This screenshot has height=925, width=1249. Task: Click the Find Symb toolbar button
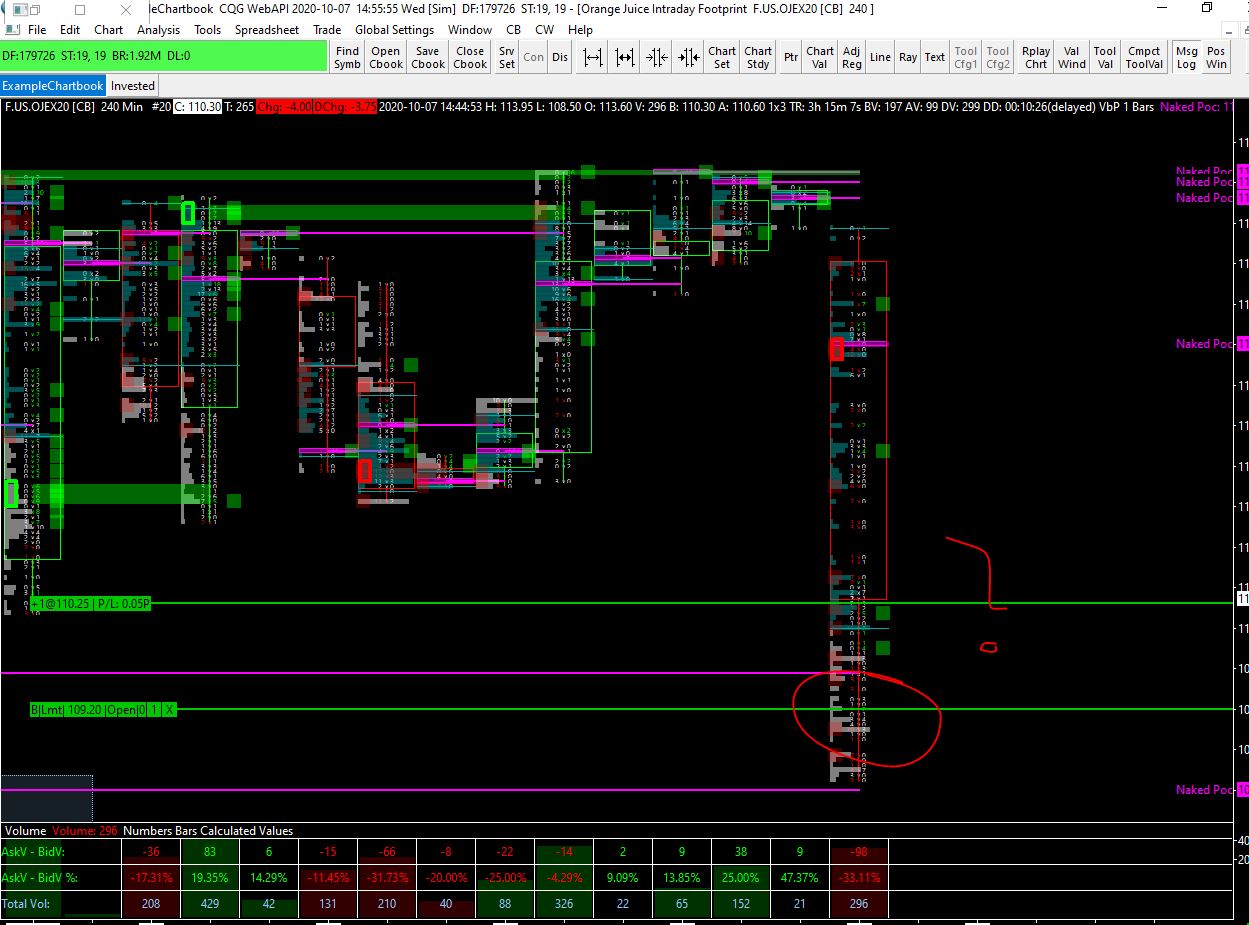pyautogui.click(x=348, y=57)
